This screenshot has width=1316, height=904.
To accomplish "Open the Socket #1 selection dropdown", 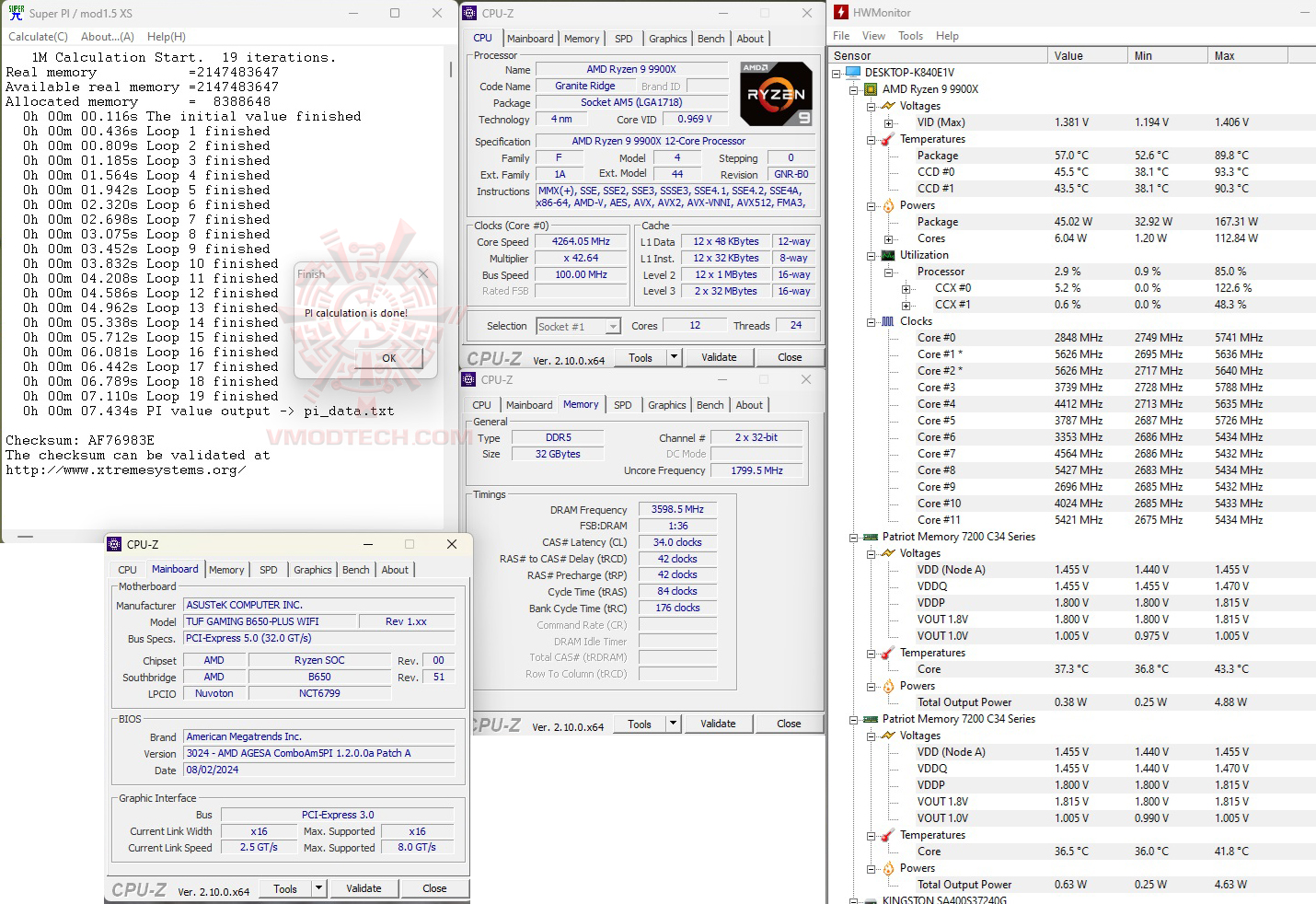I will point(612,326).
